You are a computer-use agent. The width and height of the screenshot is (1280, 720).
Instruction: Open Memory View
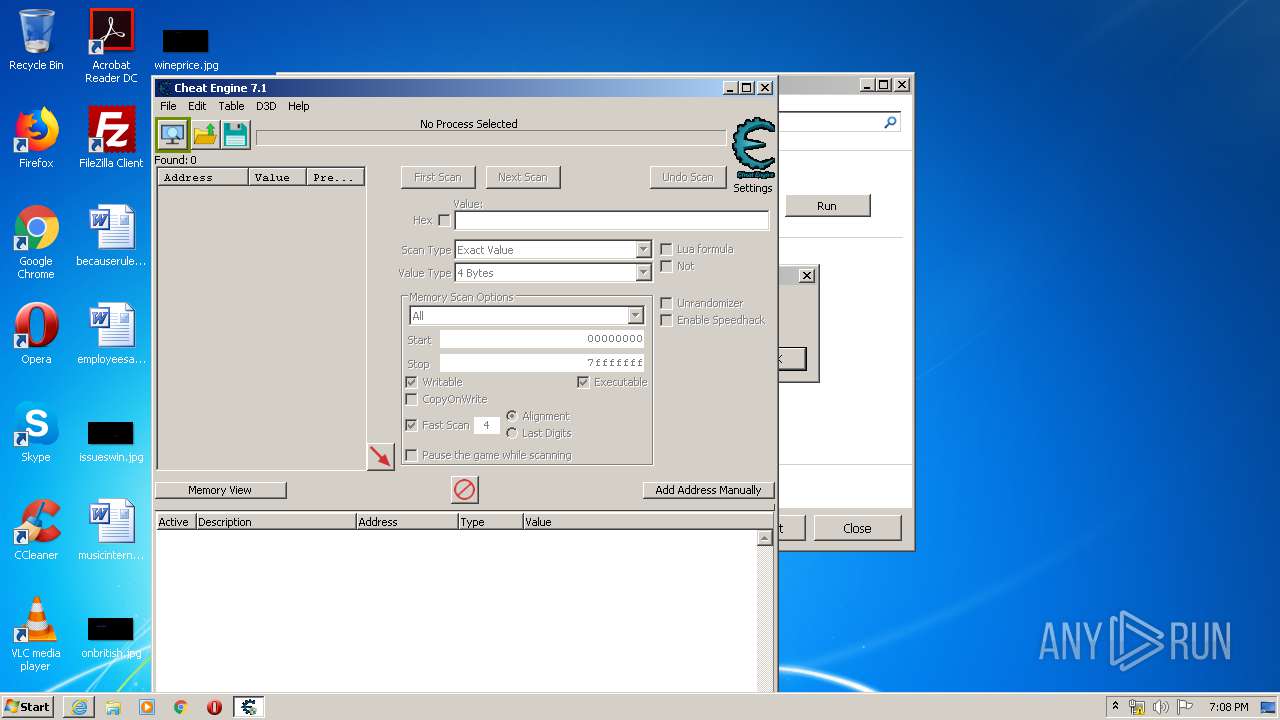(x=220, y=490)
